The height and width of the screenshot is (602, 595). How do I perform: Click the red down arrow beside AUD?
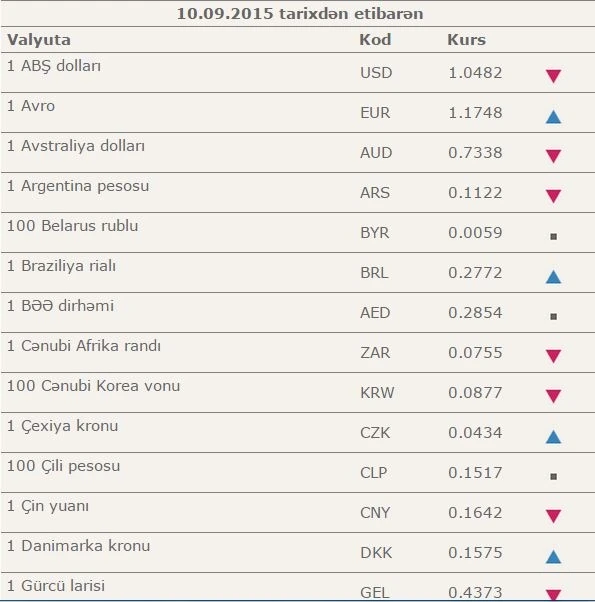(x=553, y=156)
